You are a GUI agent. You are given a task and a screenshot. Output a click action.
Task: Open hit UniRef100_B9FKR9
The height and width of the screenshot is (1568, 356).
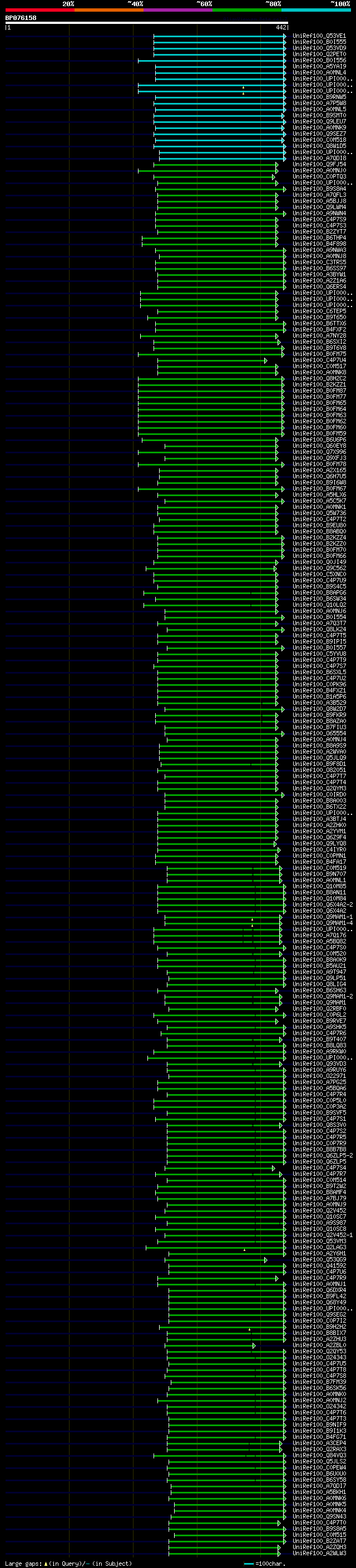319,715
